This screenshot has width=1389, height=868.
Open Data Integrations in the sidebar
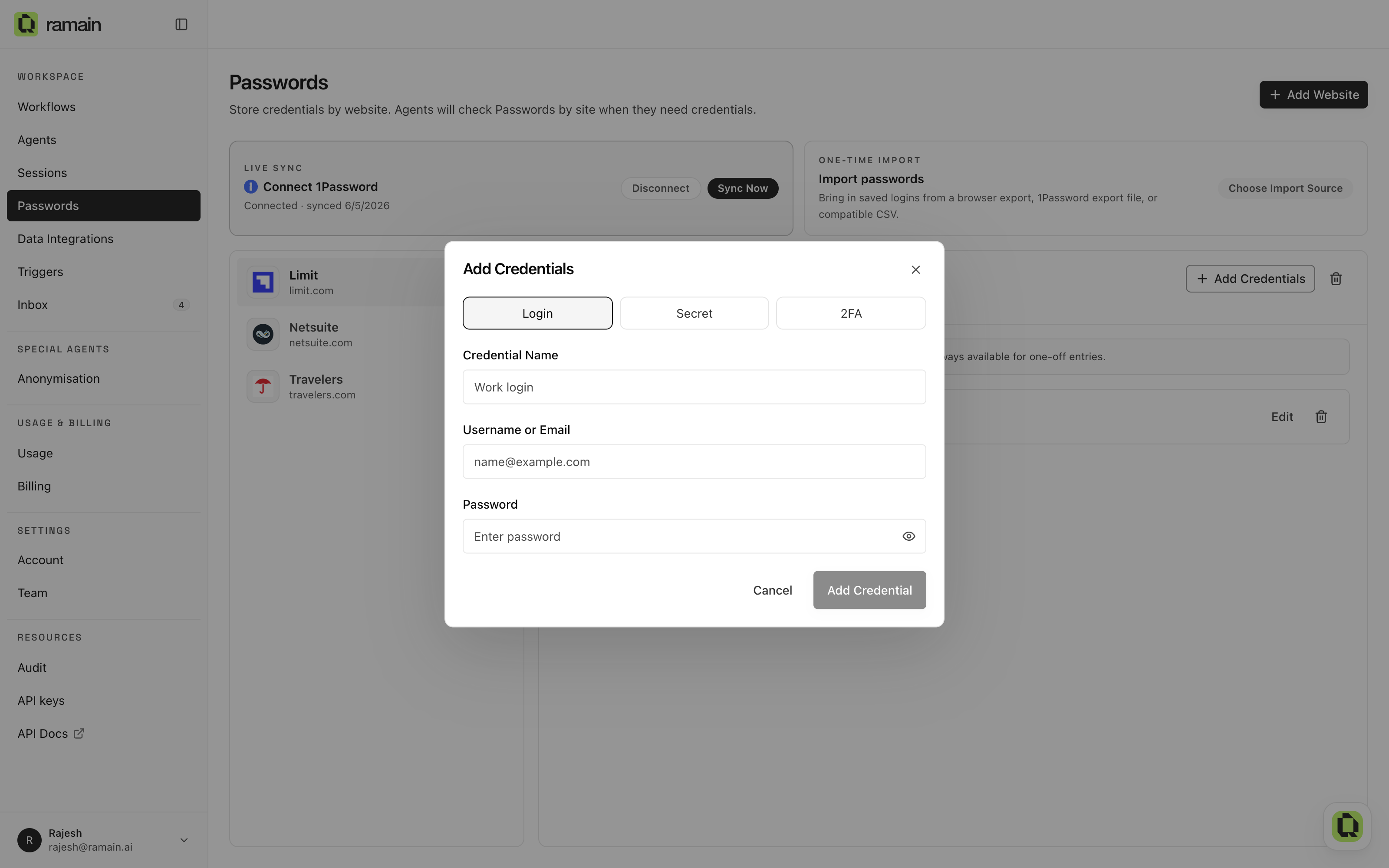(103, 239)
